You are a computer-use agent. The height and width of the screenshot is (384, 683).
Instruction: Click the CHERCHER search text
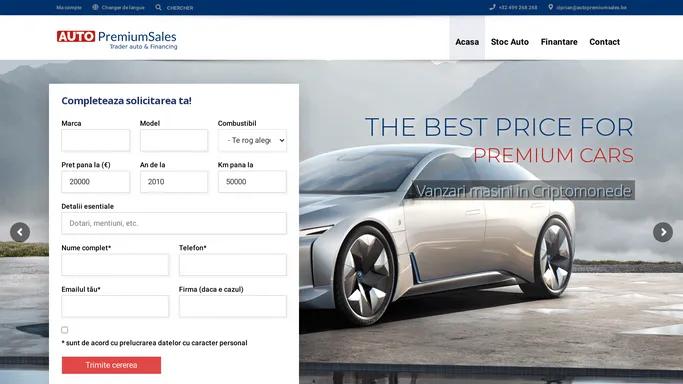(180, 8)
